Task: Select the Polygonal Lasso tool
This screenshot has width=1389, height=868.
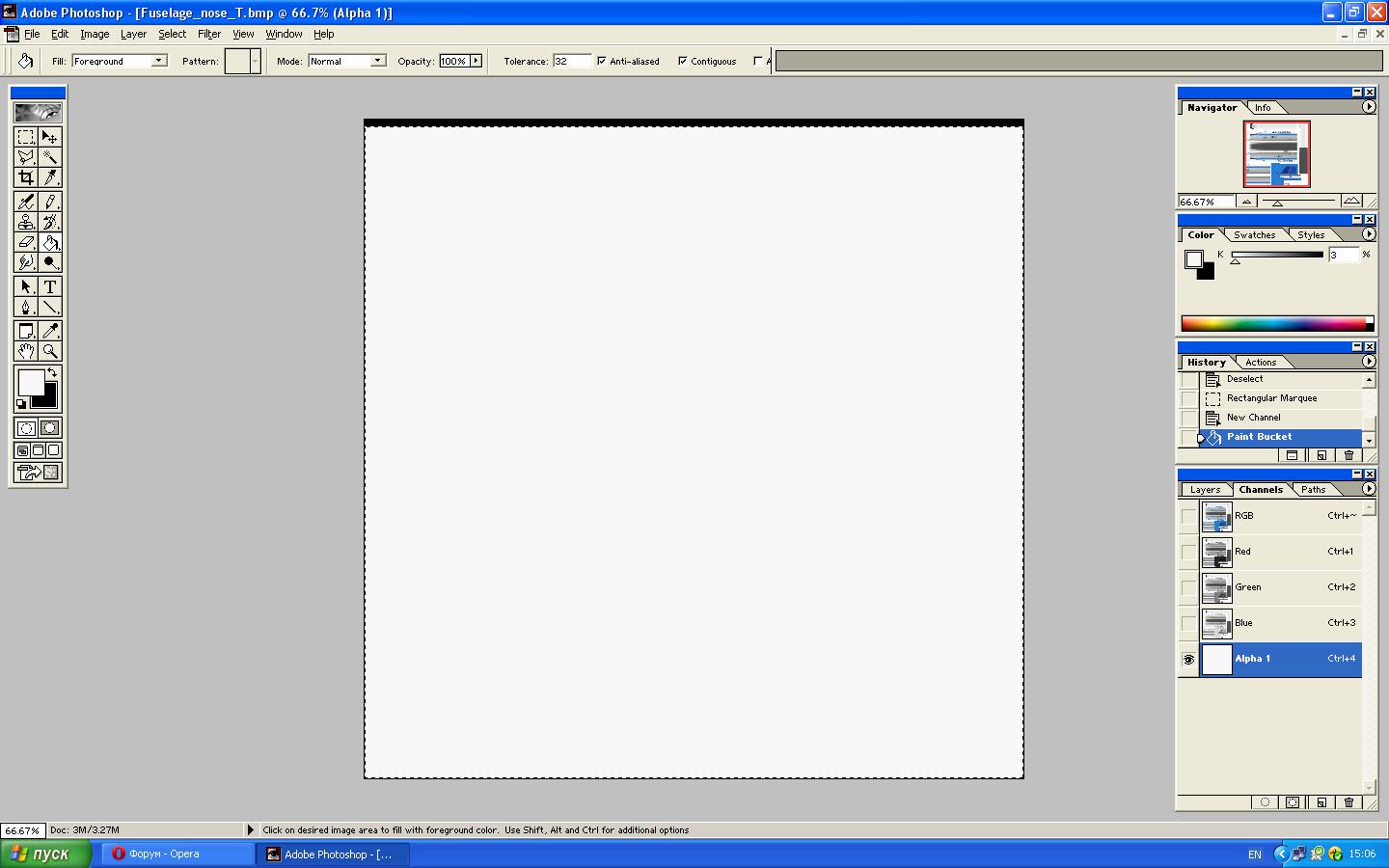Action: click(26, 157)
